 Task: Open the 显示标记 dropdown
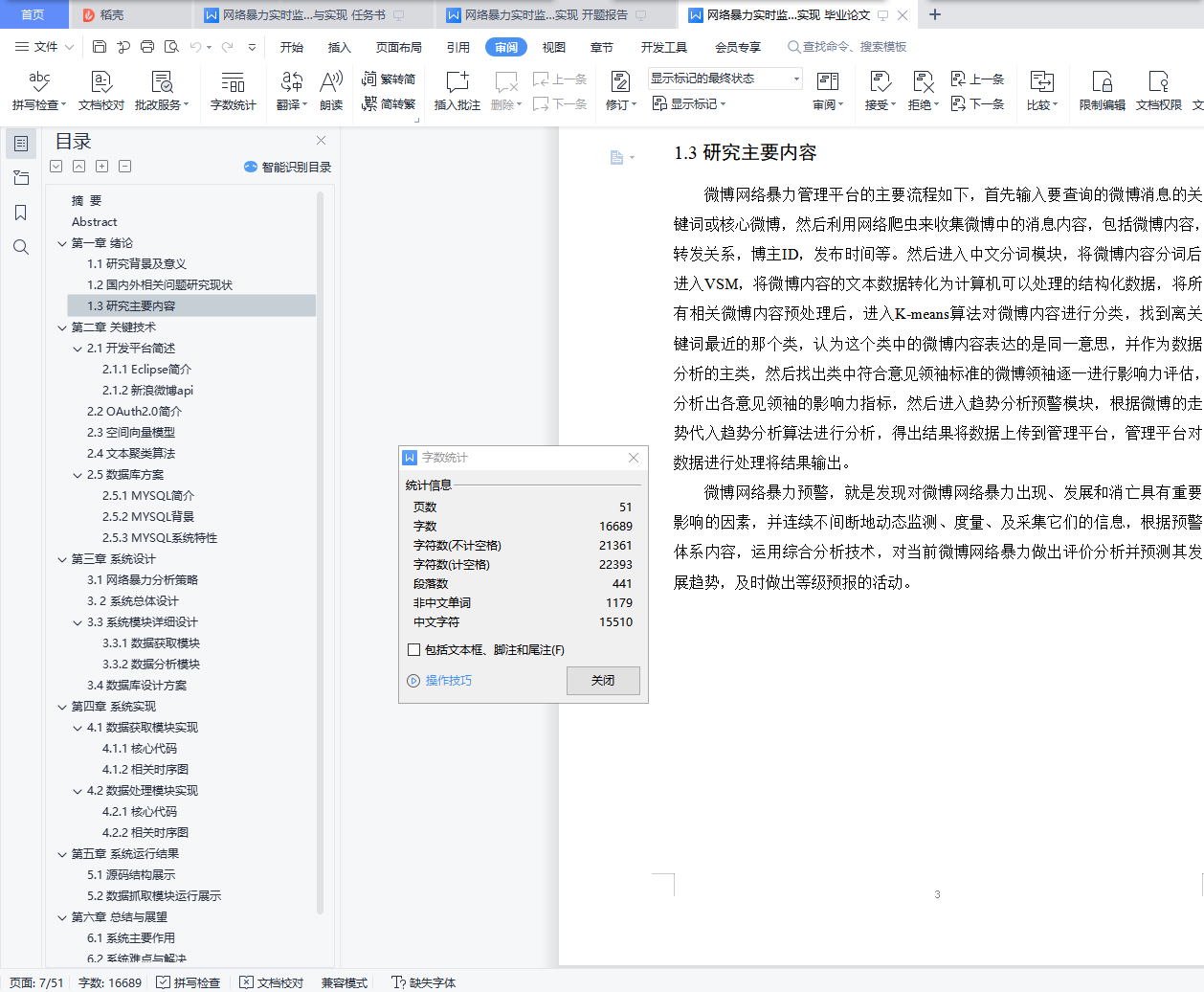690,103
